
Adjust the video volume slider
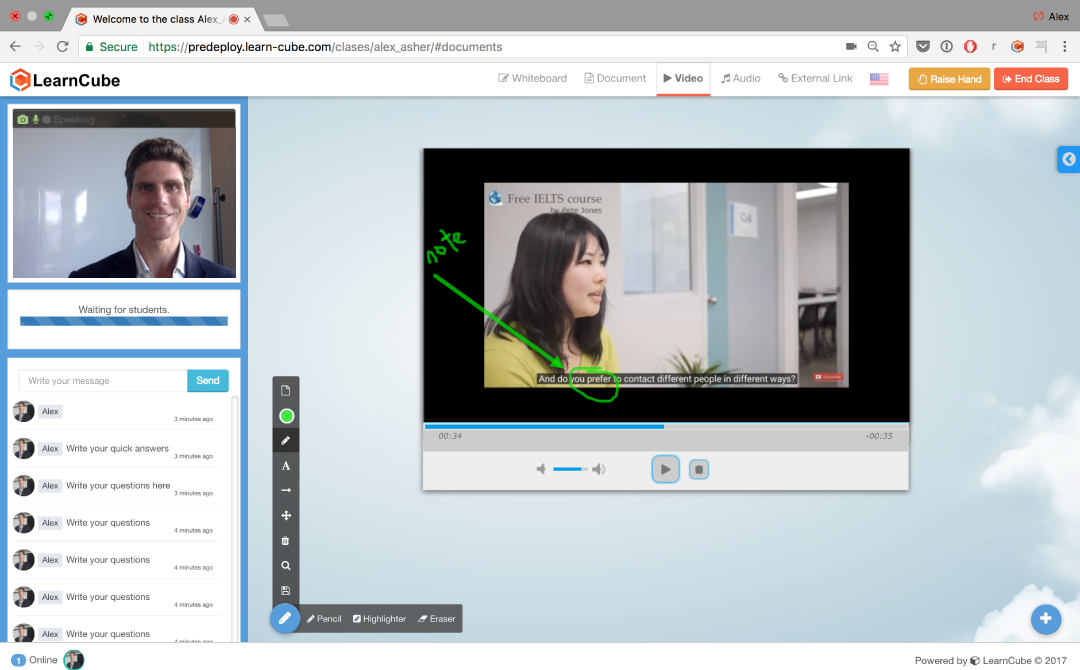click(570, 469)
